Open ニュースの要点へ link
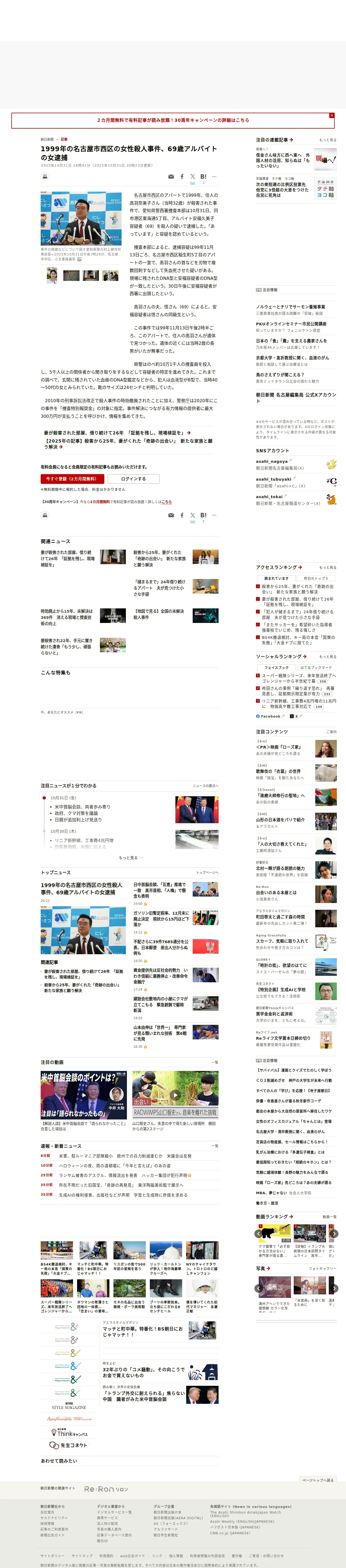This screenshot has height=1568, width=346. [206, 786]
